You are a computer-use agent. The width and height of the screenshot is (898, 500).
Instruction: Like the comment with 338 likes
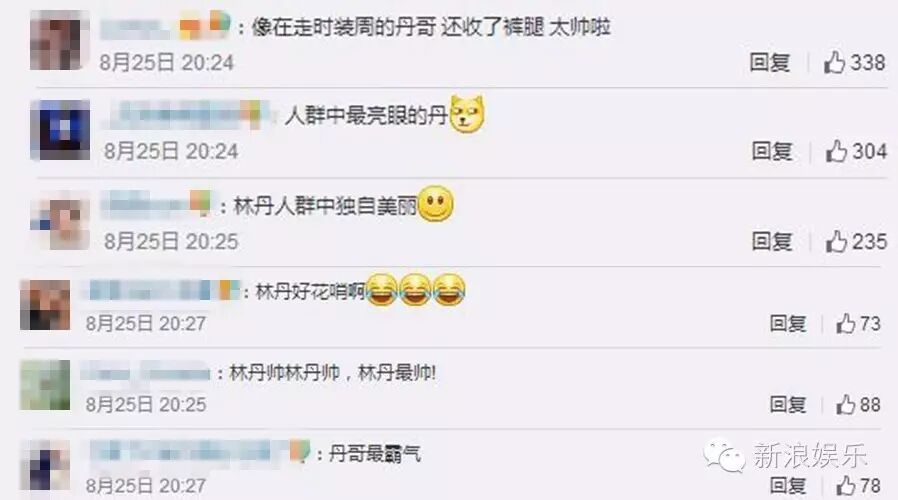[834, 62]
